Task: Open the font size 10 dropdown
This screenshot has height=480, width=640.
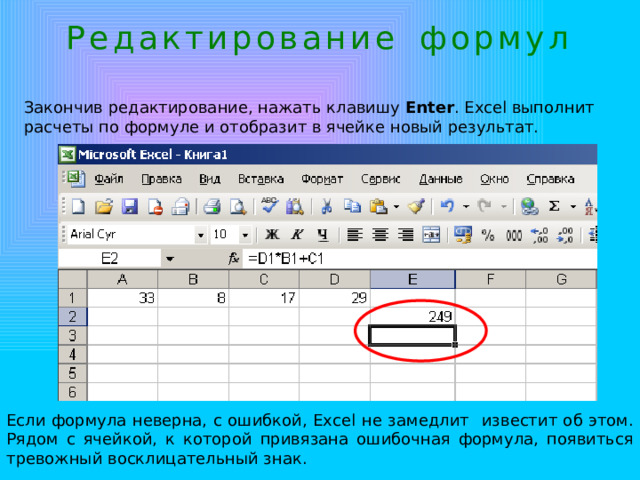Action: tap(245, 235)
